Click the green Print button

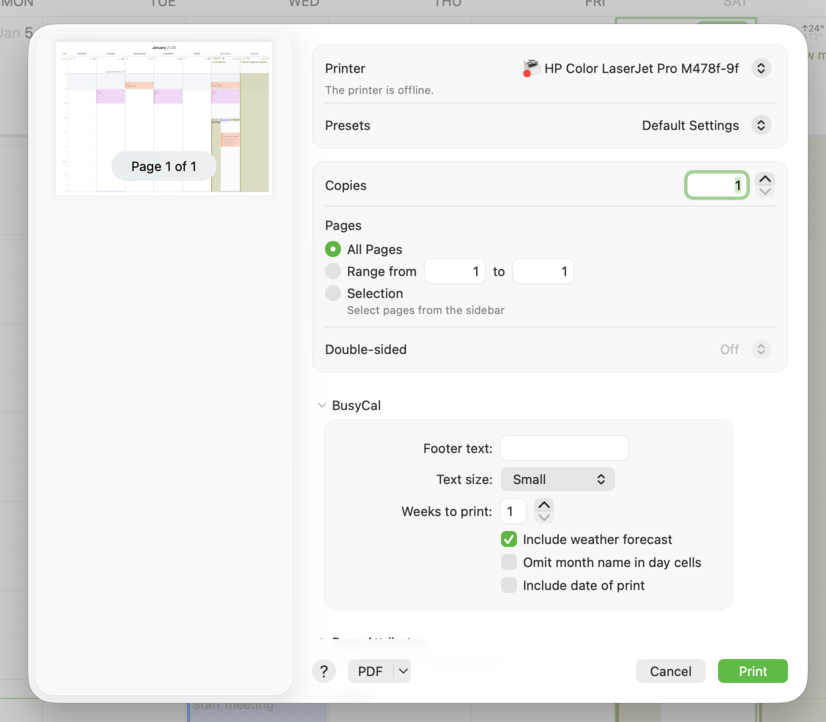(752, 671)
